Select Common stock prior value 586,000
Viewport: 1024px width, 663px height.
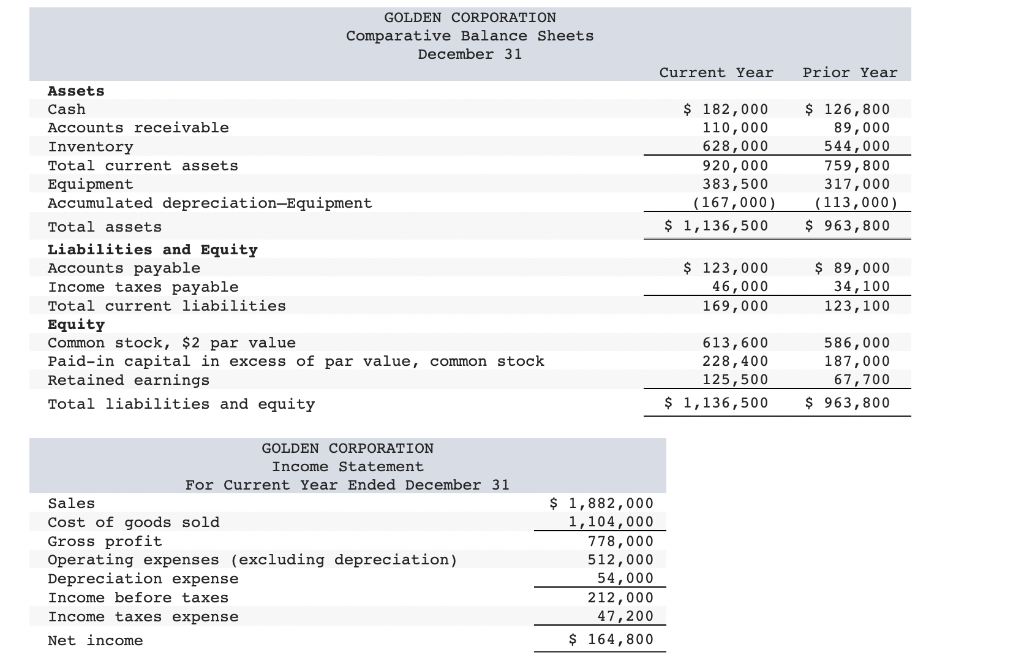click(x=857, y=342)
